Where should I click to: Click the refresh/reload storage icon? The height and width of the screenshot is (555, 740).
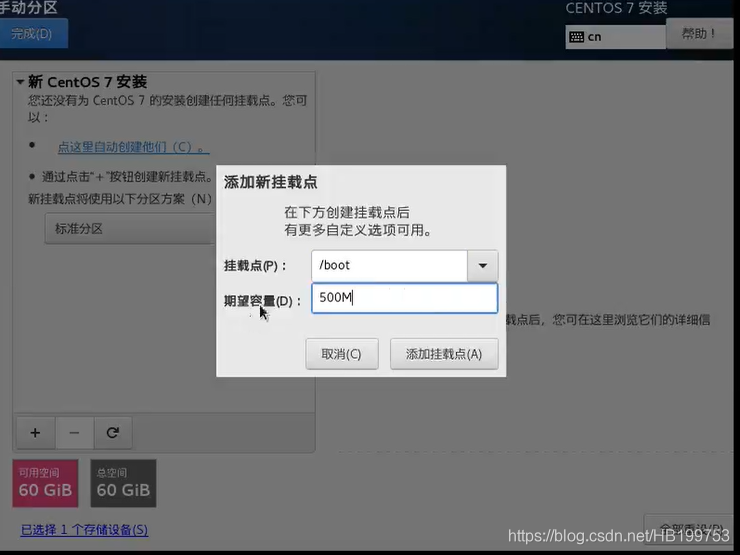[x=113, y=432]
